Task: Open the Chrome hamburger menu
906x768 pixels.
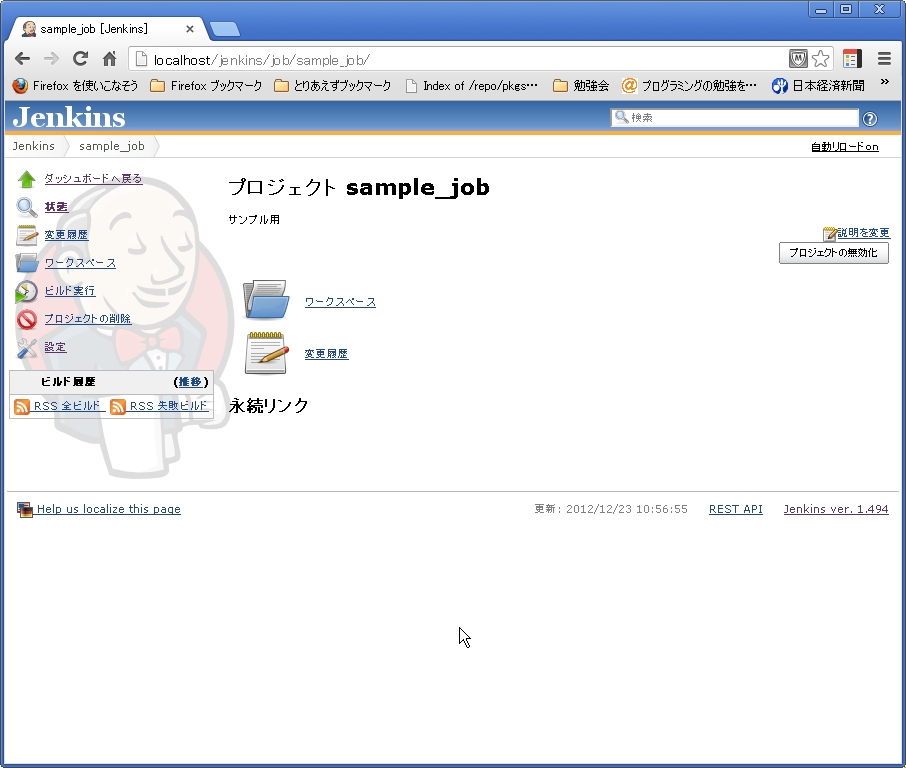Action: [x=884, y=58]
